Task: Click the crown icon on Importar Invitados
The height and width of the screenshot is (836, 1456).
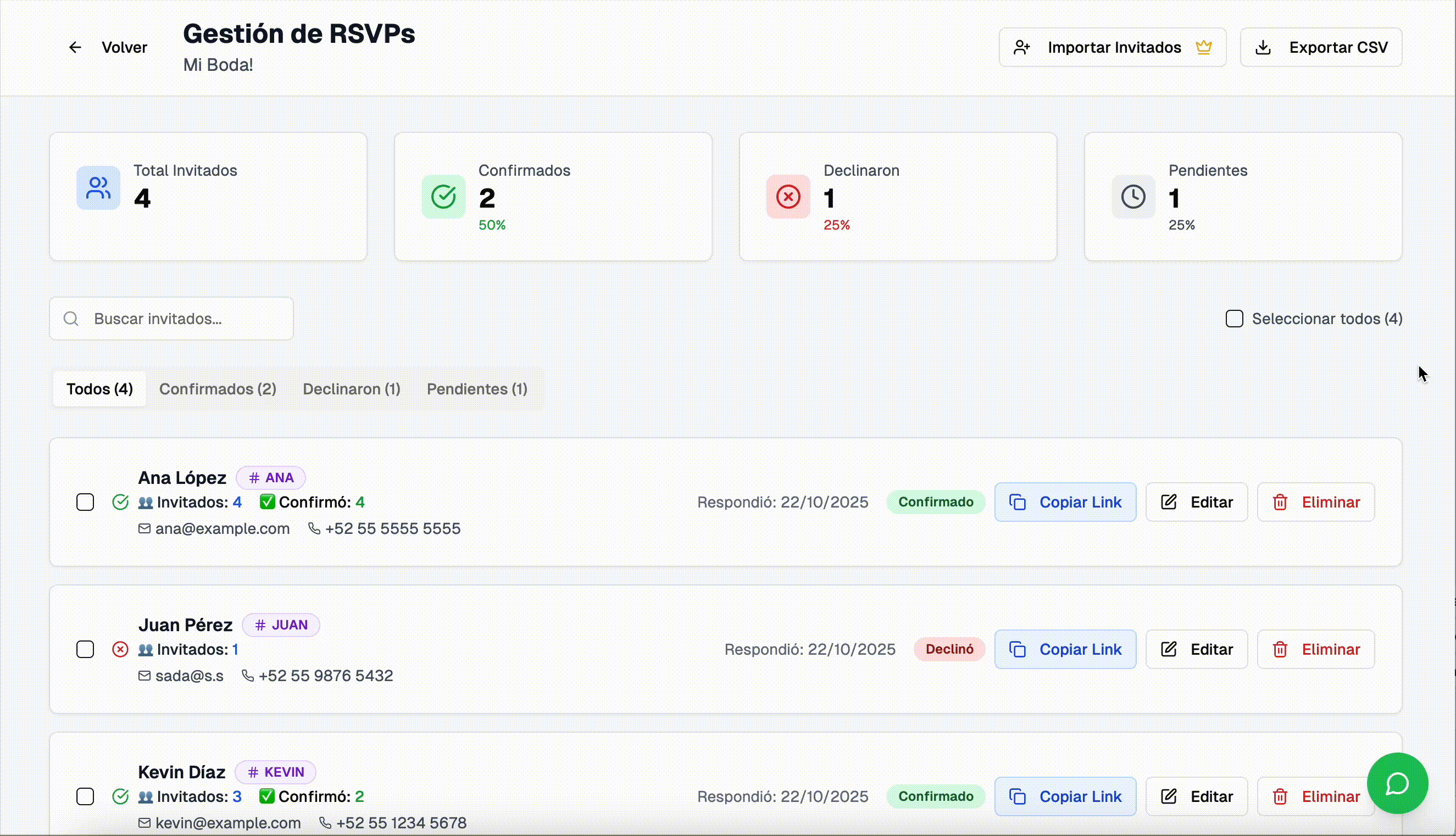Action: coord(1204,47)
